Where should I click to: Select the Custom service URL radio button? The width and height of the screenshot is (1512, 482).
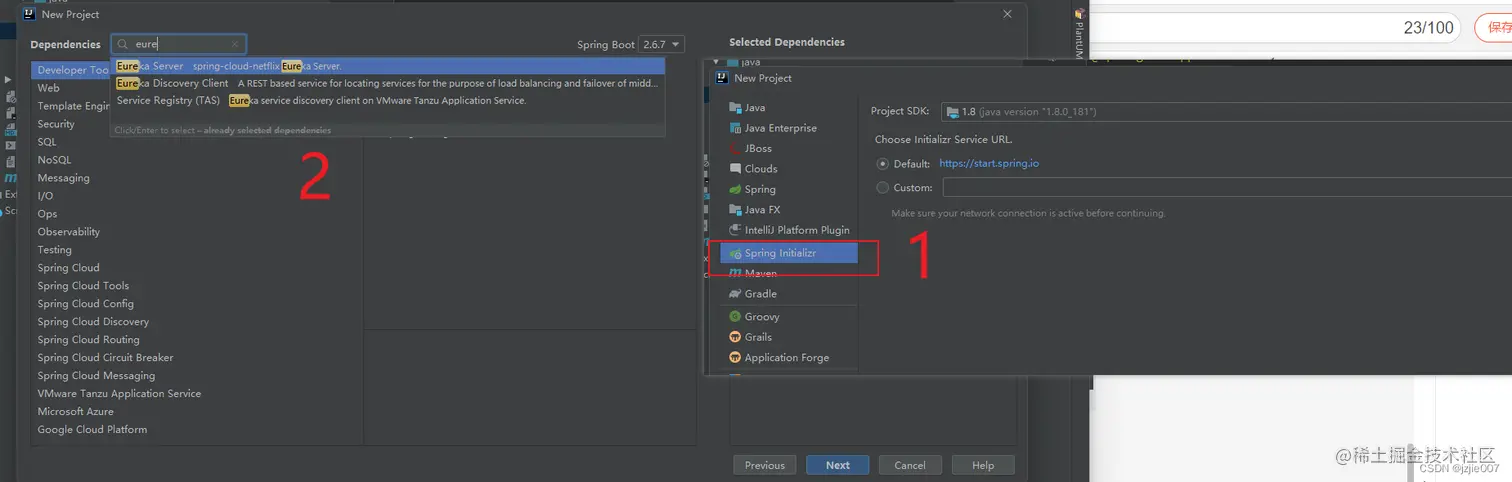(x=882, y=187)
